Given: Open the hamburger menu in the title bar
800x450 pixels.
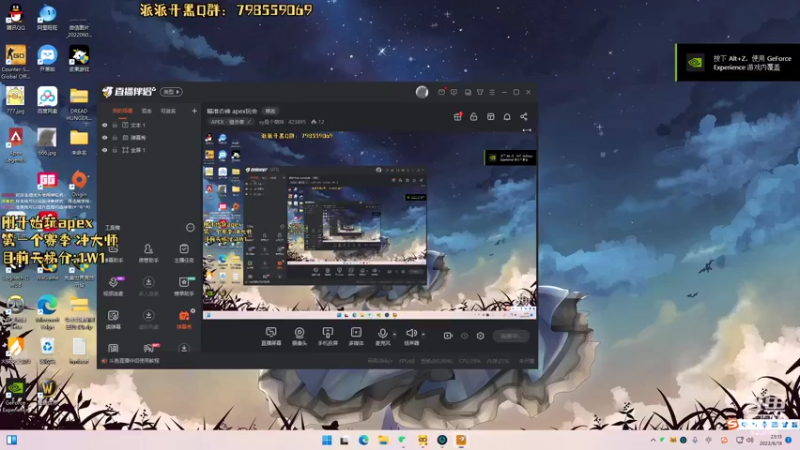Looking at the screenshot, I should pyautogui.click(x=492, y=92).
